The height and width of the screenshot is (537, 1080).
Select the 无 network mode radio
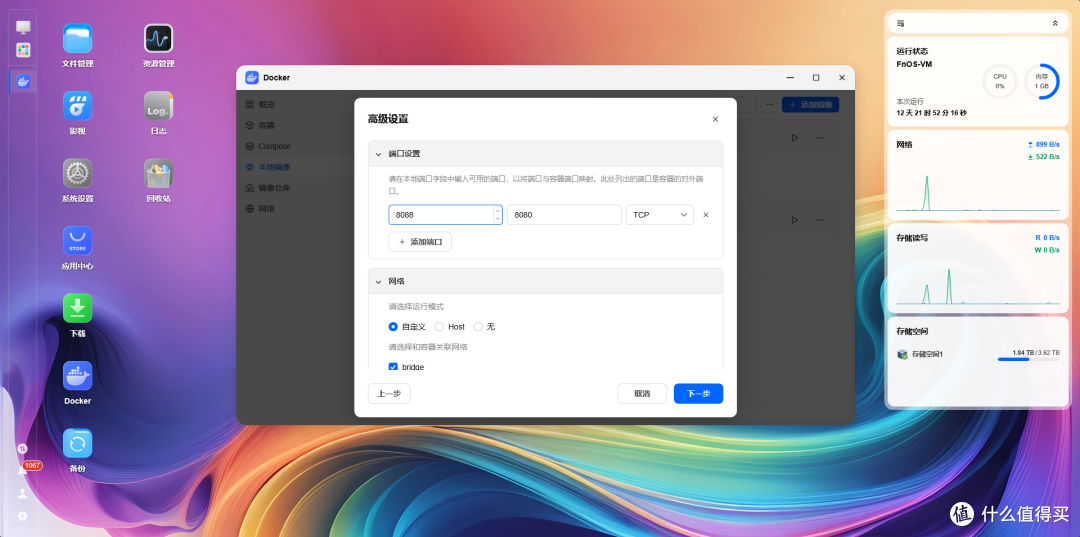click(477, 326)
